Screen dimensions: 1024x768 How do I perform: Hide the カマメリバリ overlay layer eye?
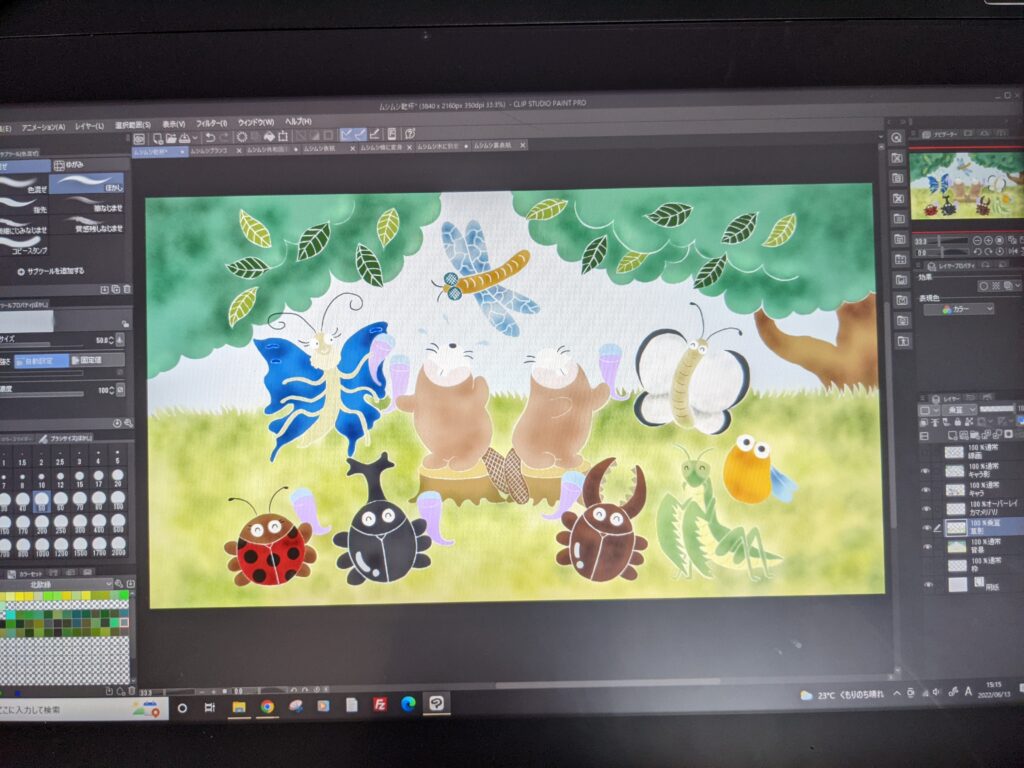(x=927, y=509)
